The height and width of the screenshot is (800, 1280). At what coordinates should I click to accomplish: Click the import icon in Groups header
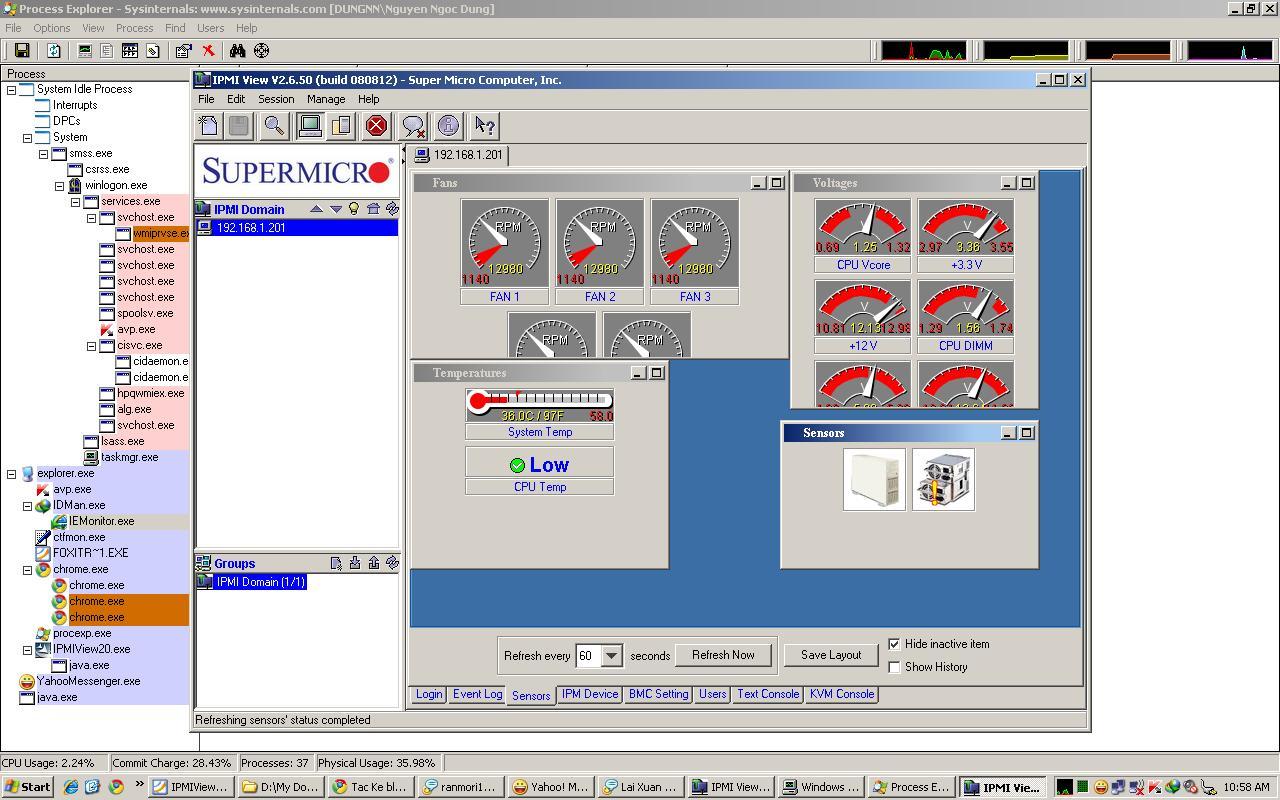point(355,563)
